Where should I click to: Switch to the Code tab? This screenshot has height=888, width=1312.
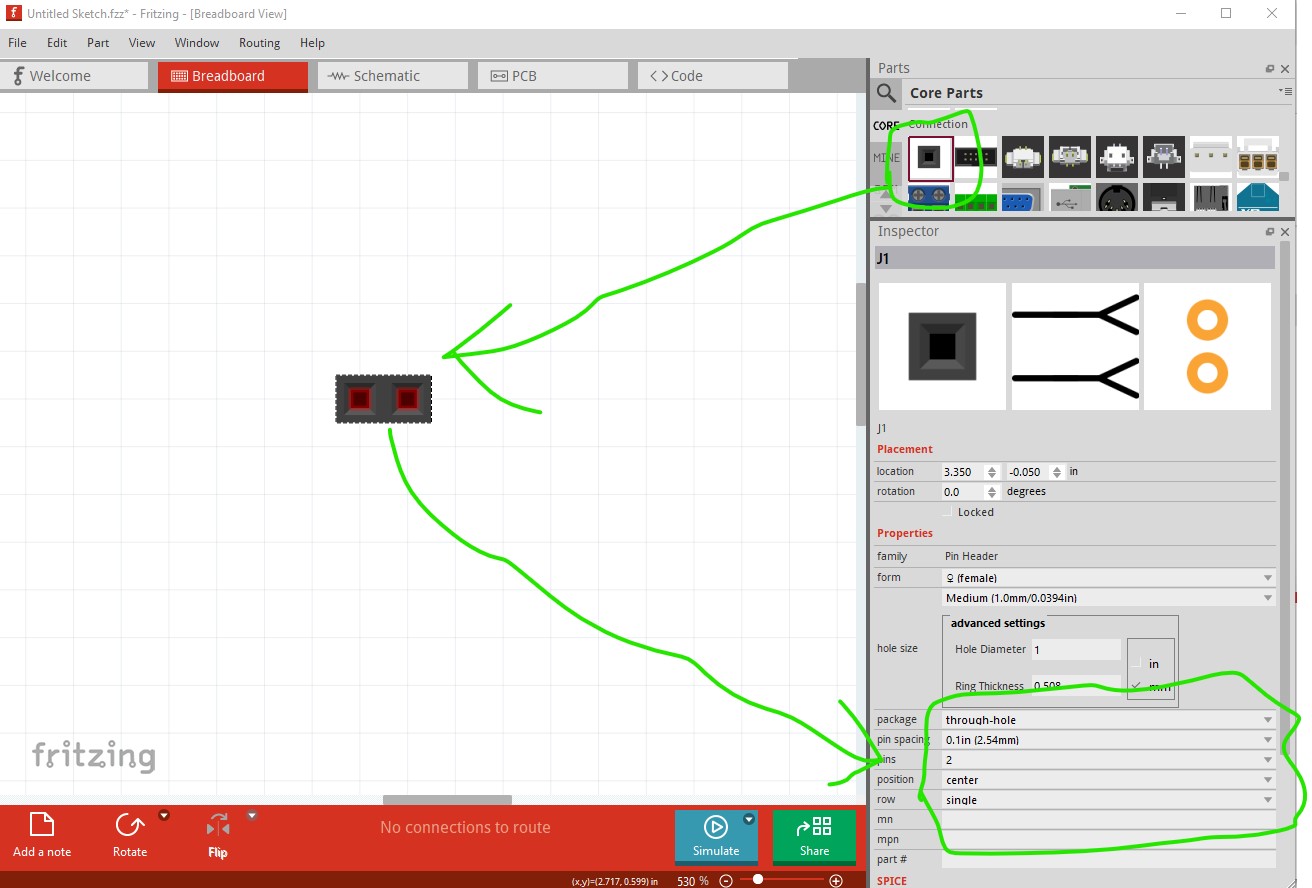(713, 76)
